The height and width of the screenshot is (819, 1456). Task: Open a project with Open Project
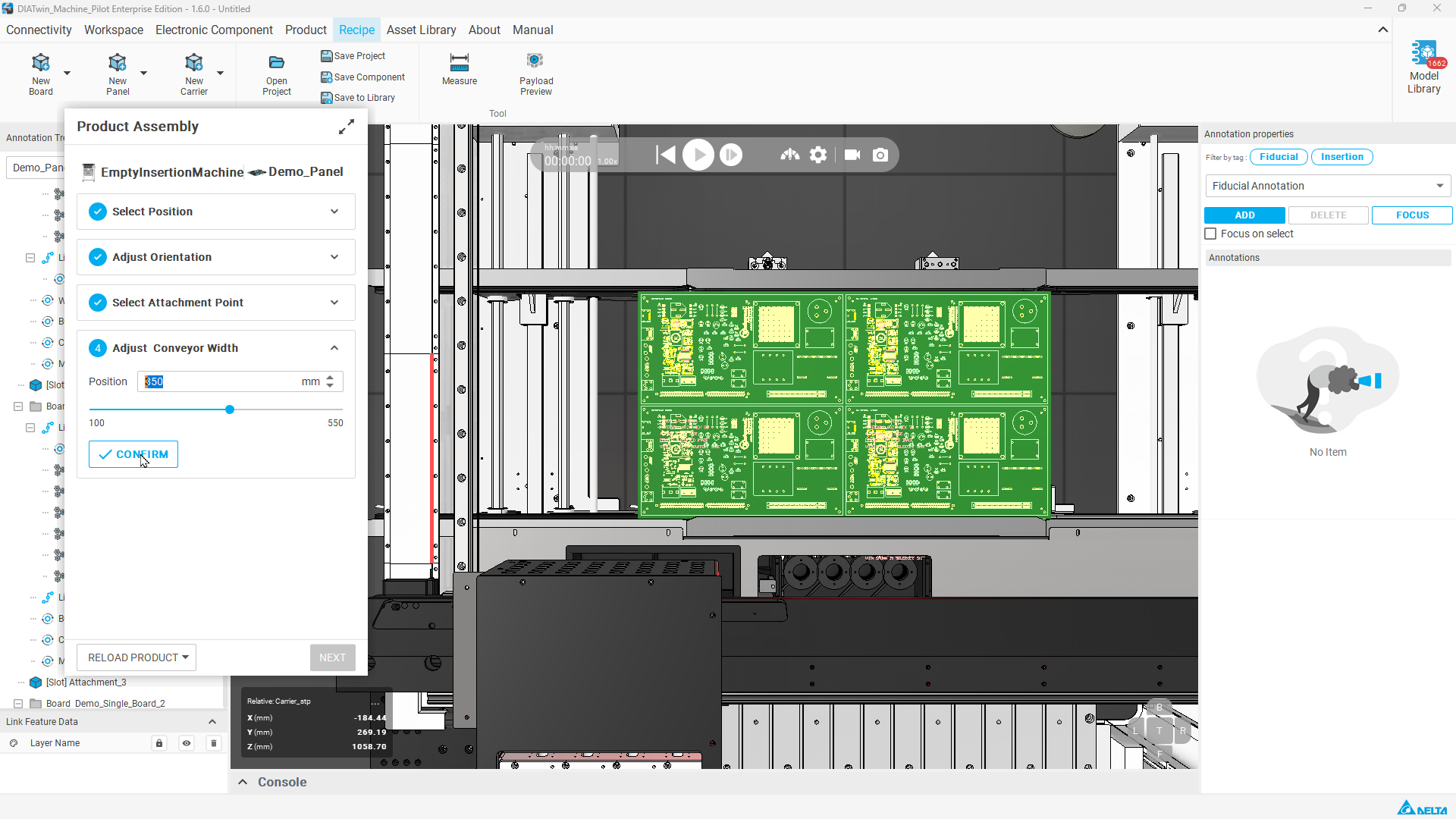tap(277, 75)
